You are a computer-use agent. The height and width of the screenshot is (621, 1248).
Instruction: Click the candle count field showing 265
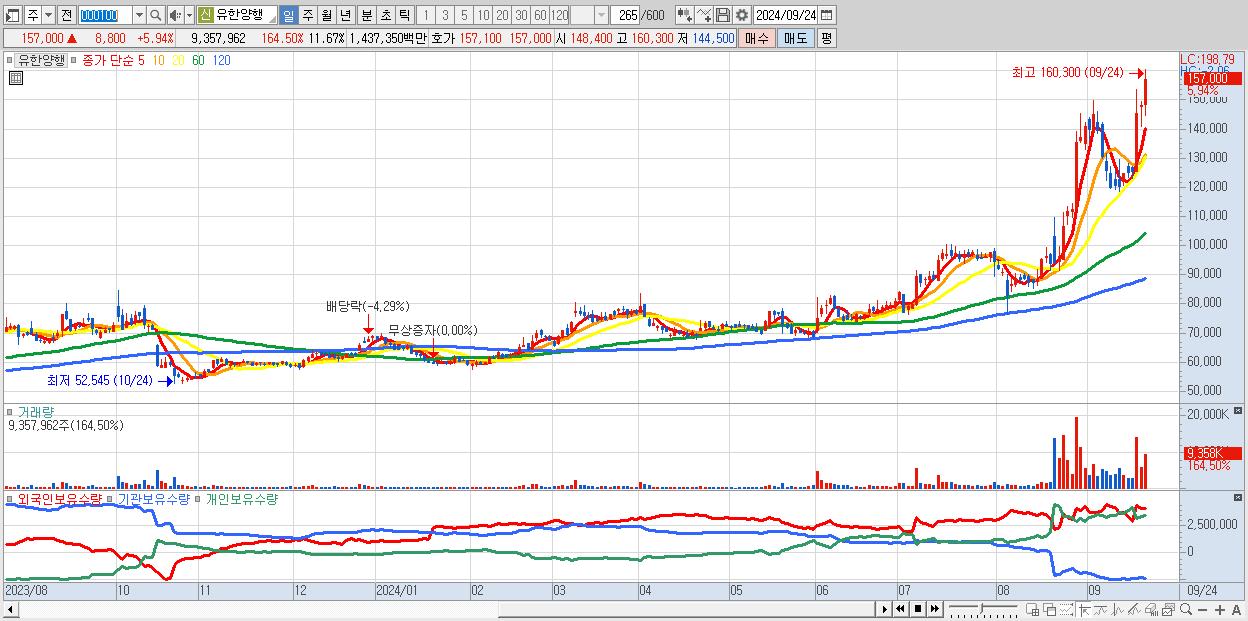[627, 15]
